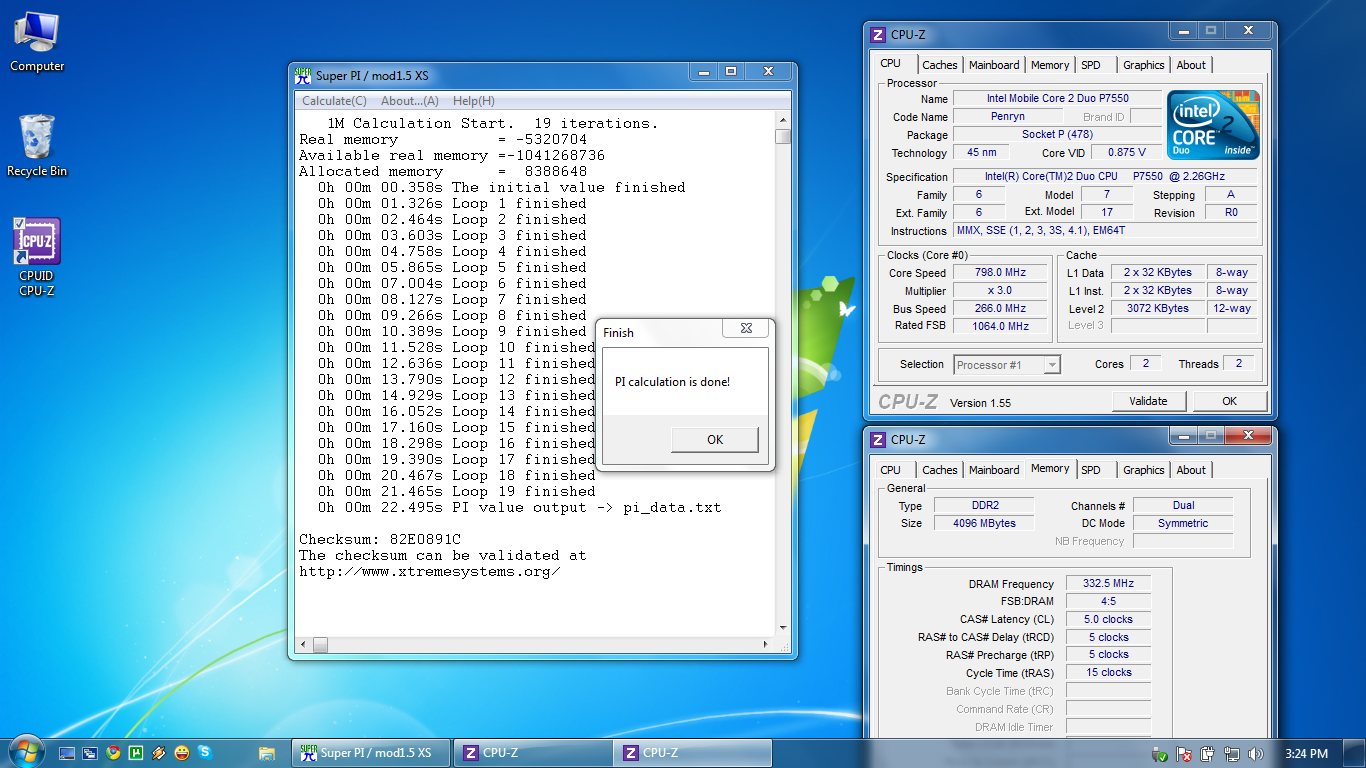This screenshot has height=768, width=1366.
Task: Switch to Caches tab in lower CPU-Z
Action: [940, 470]
